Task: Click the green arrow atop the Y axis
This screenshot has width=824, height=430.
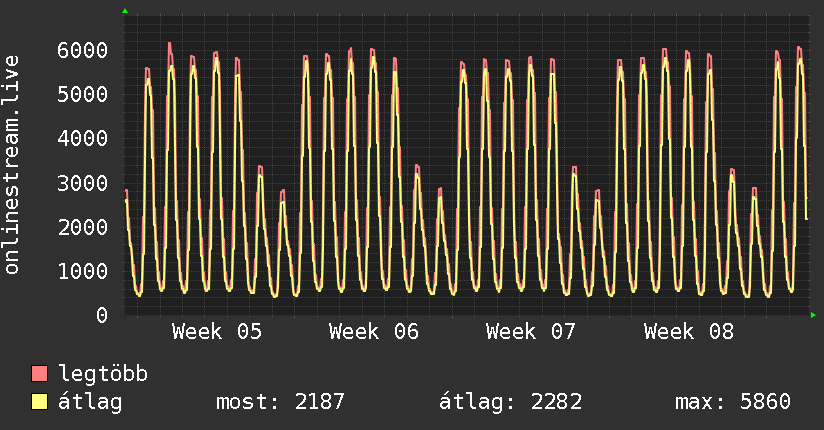Action: 125,11
